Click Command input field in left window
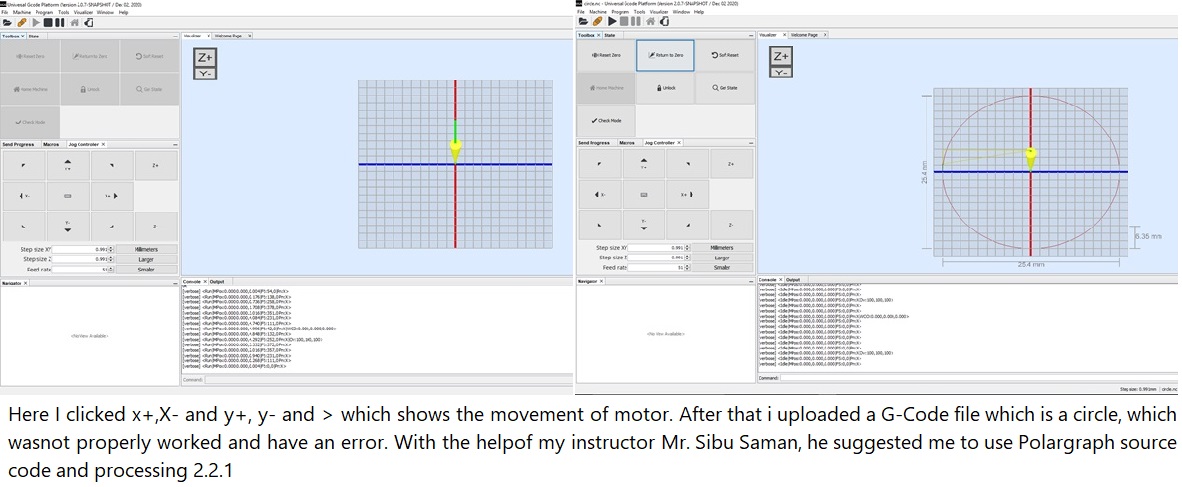This screenshot has height=487, width=1182. point(389,379)
